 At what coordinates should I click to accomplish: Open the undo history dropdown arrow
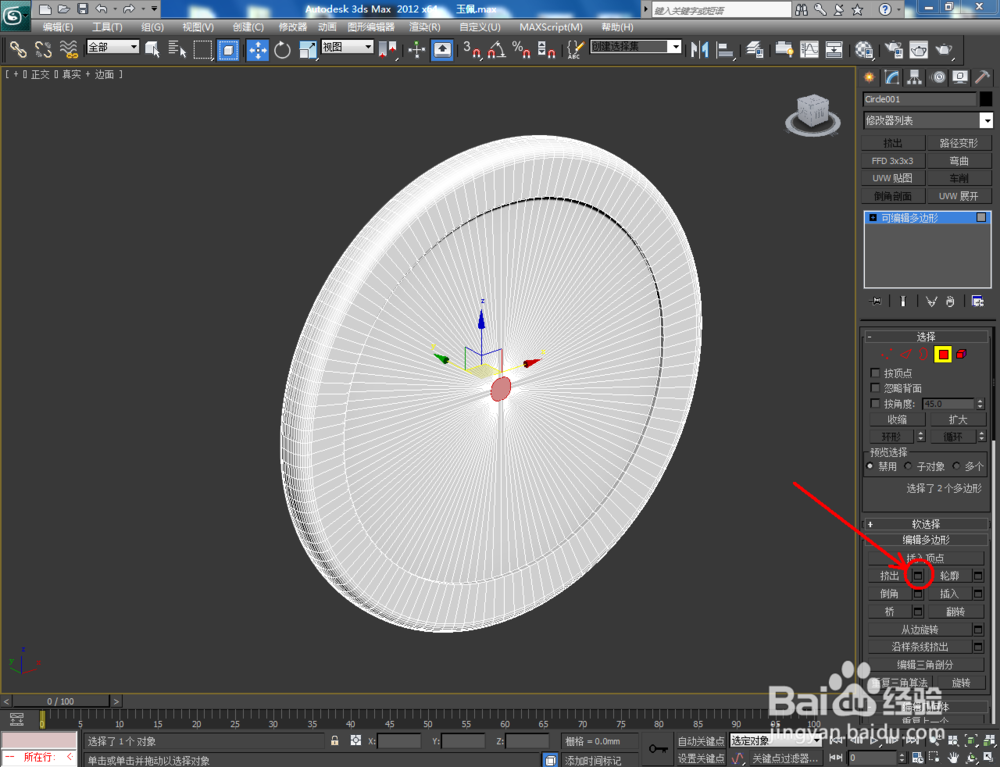click(115, 9)
